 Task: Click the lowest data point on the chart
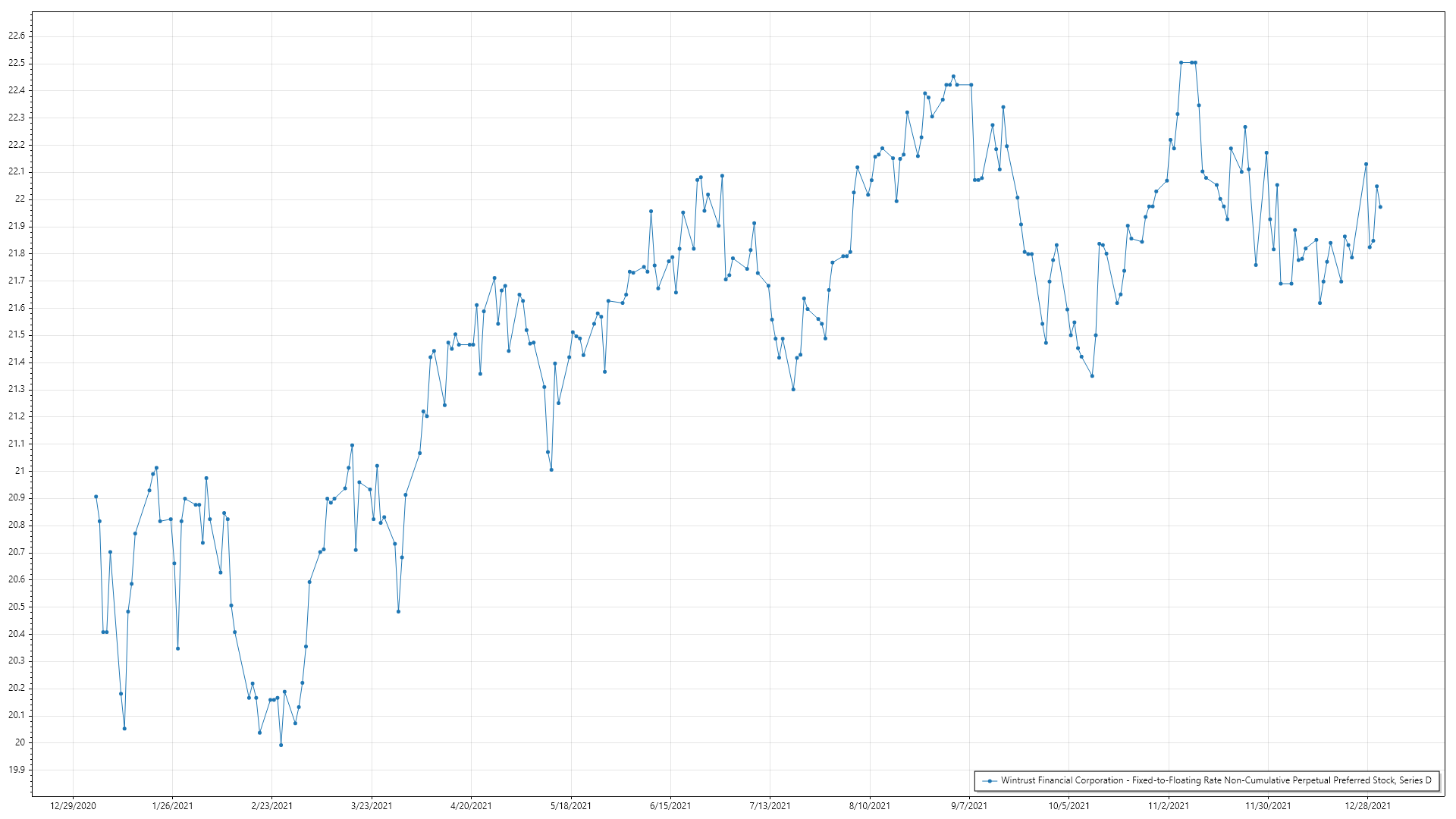pos(281,745)
